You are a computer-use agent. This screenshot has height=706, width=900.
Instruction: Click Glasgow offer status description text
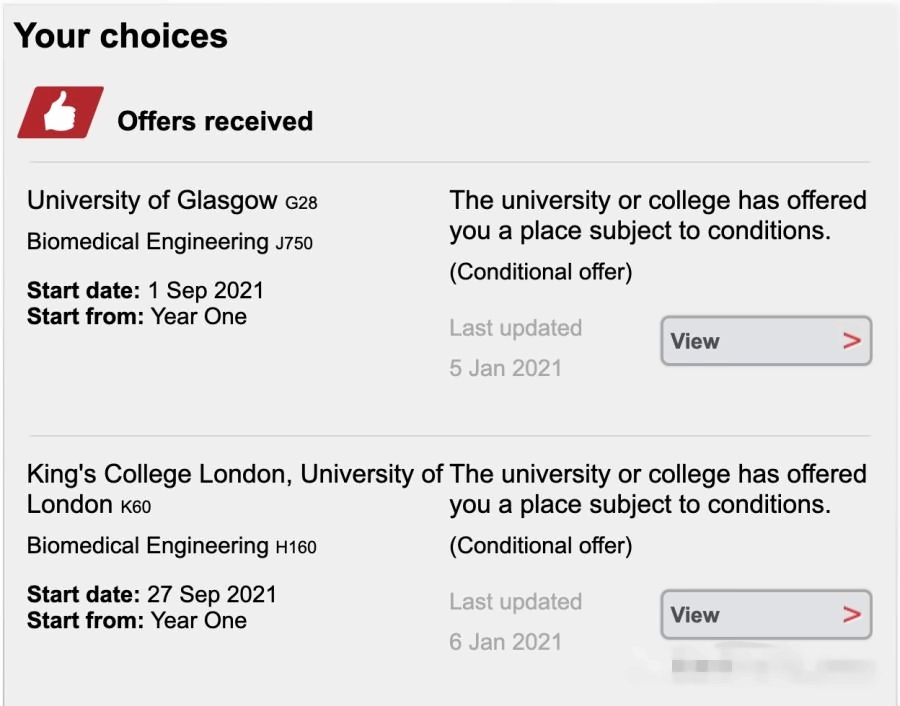[658, 216]
